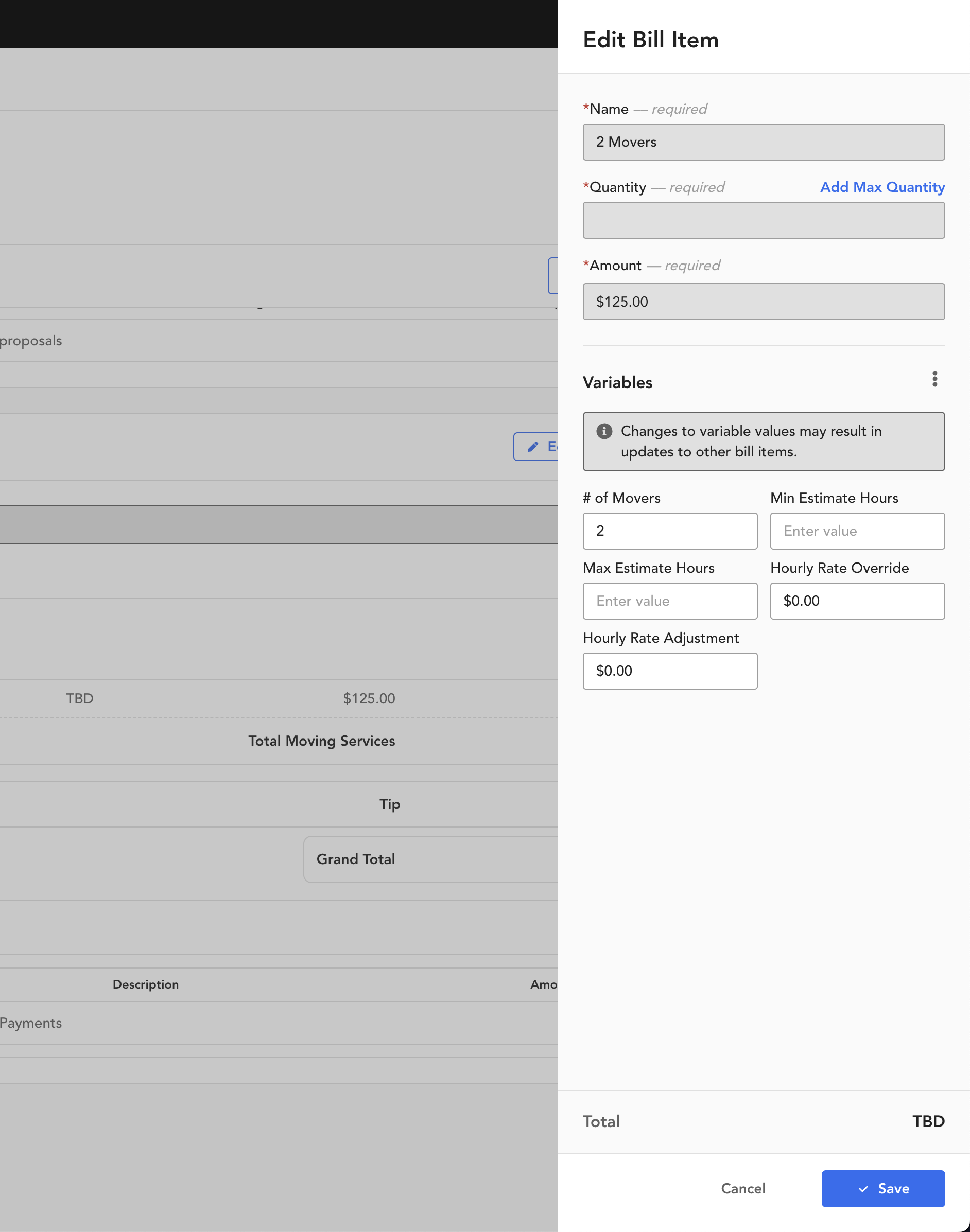
Task: Click the Description column header
Action: 145,984
